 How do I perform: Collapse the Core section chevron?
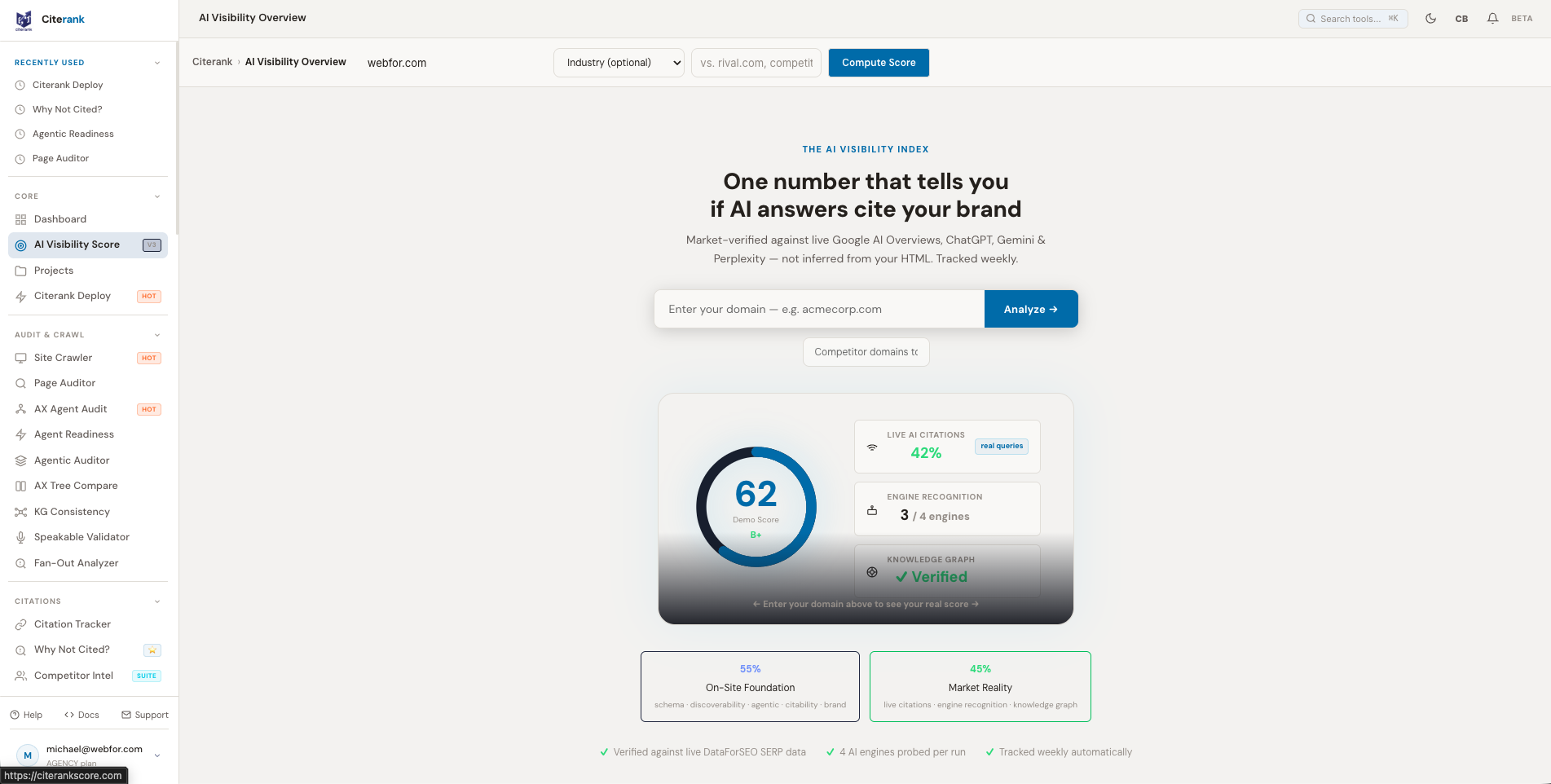point(157,196)
